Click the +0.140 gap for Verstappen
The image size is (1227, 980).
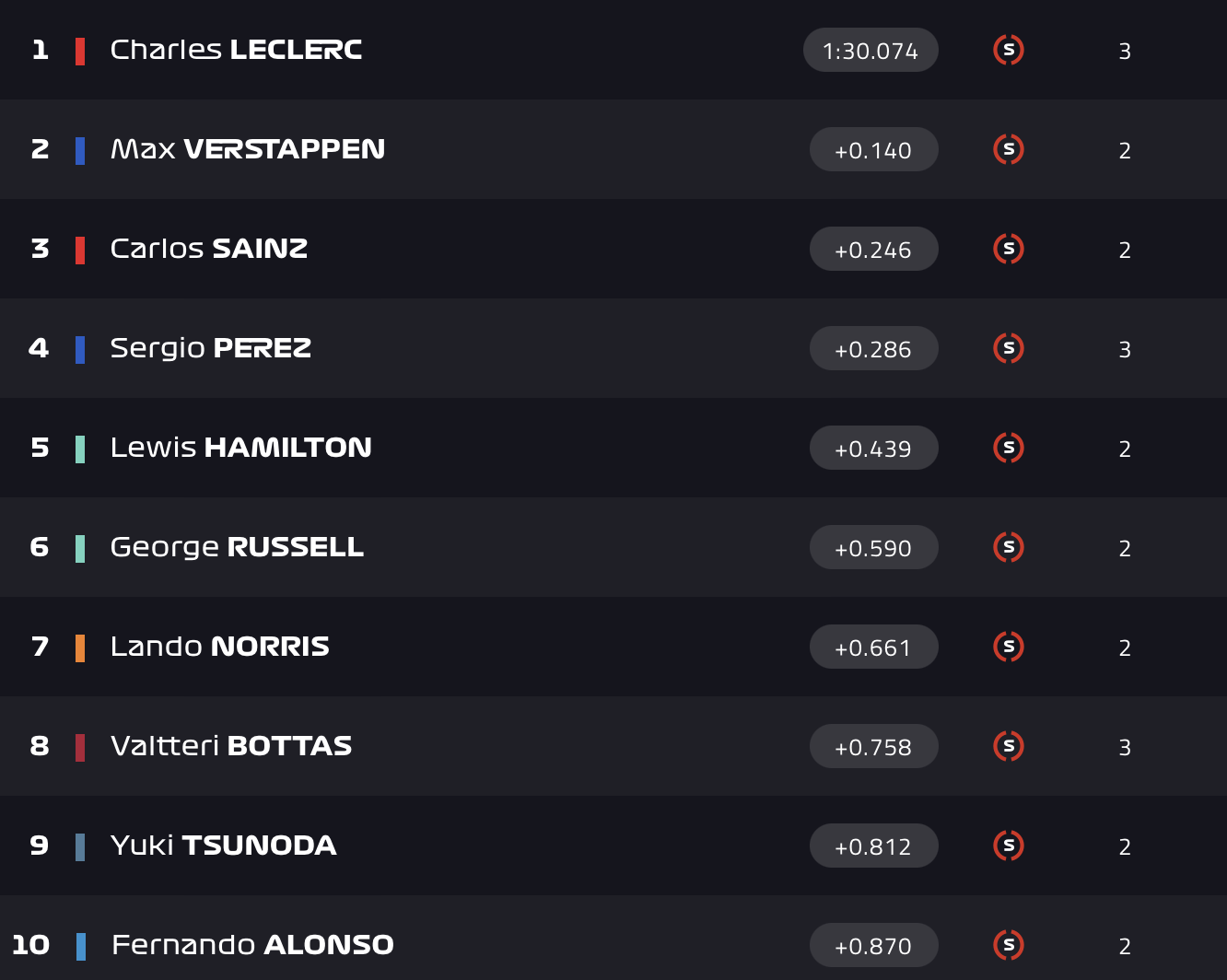(873, 150)
